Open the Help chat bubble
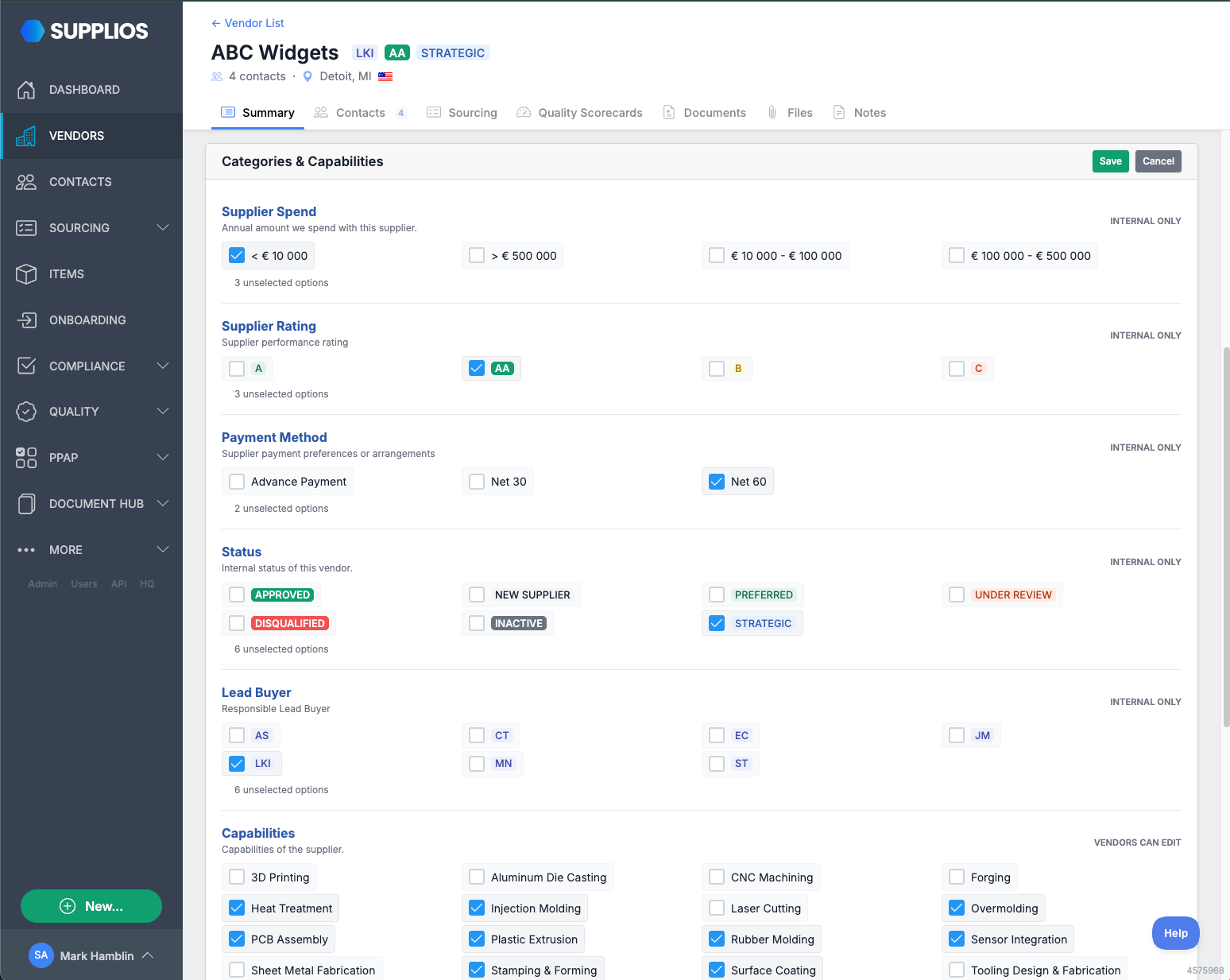The image size is (1230, 980). pyautogui.click(x=1175, y=933)
